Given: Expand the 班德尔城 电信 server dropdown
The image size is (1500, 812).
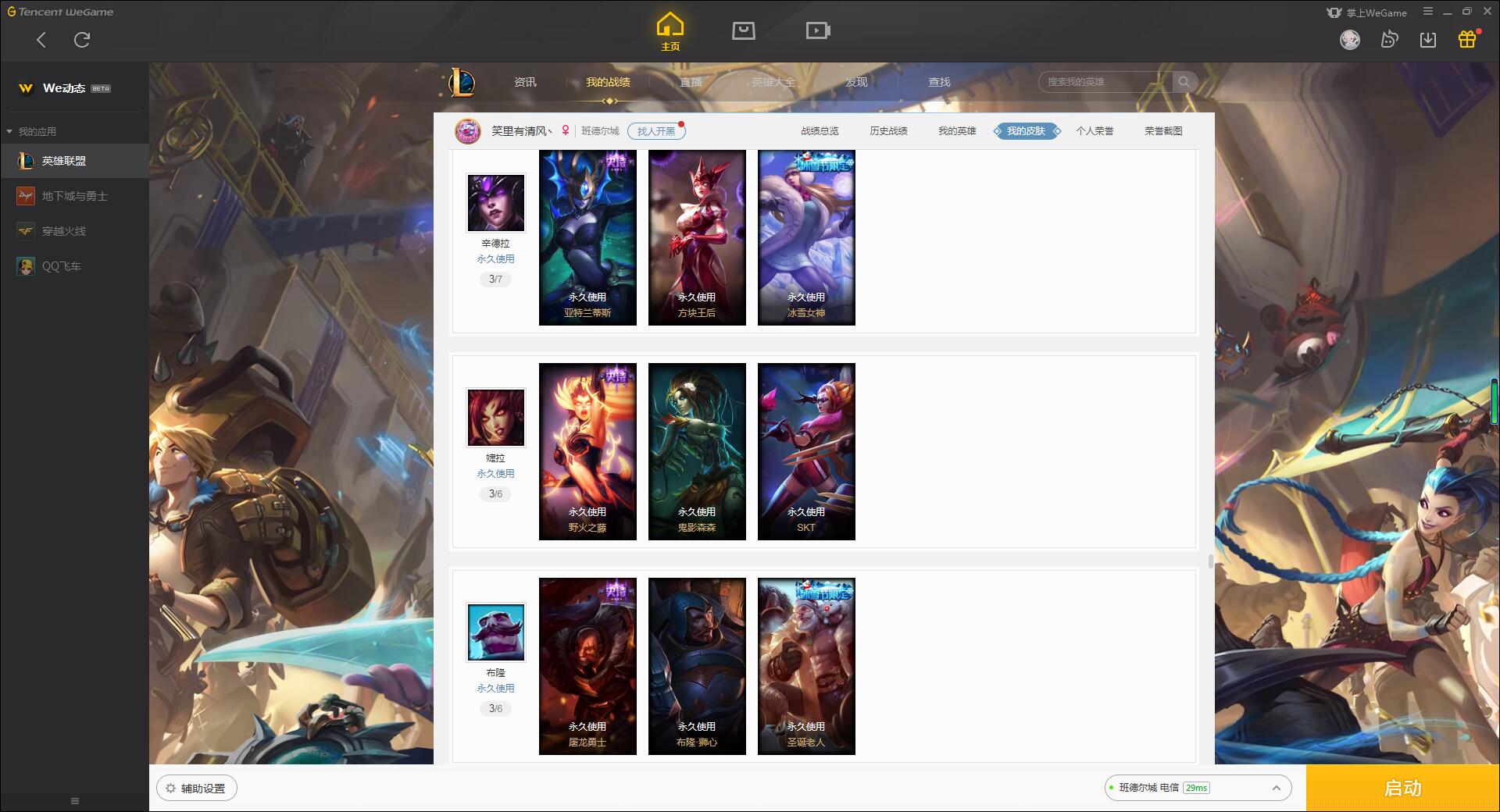Looking at the screenshot, I should [x=1198, y=788].
